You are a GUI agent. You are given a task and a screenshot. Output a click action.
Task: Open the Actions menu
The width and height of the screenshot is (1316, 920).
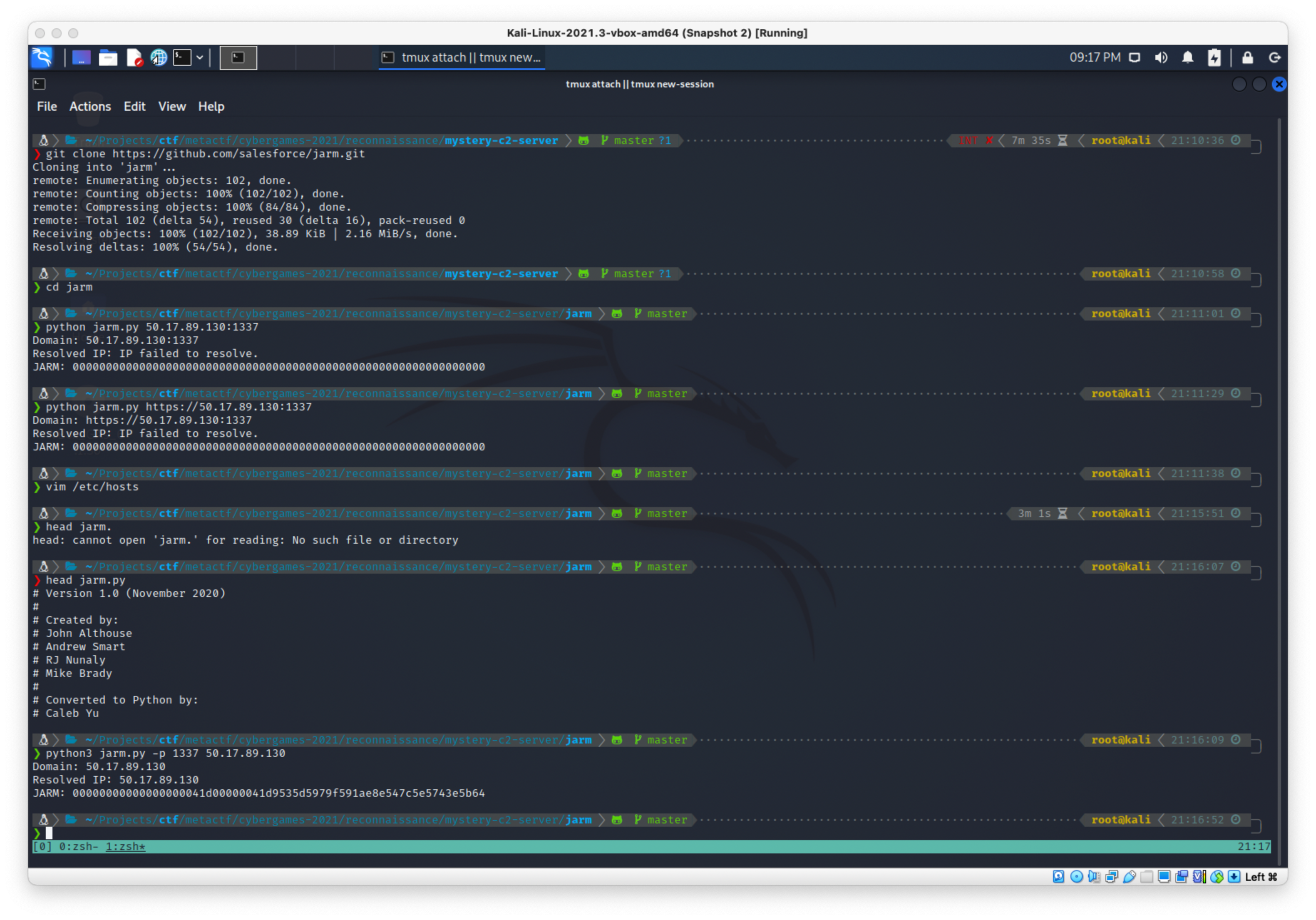coord(90,106)
